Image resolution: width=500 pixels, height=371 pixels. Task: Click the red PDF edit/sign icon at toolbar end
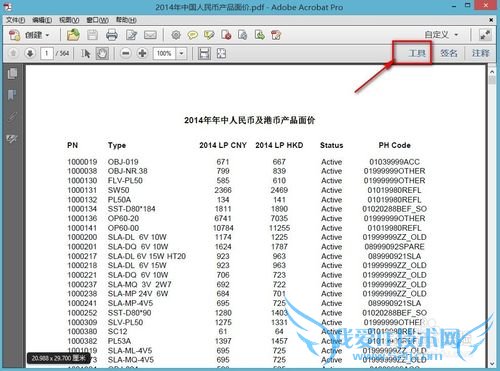[276, 35]
